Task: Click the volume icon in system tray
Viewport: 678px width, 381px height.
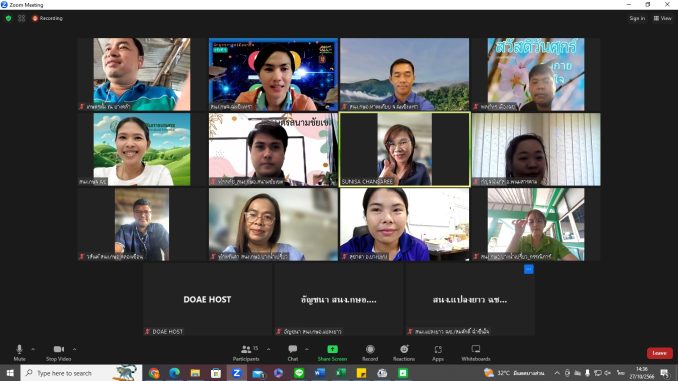Action: 608,373
